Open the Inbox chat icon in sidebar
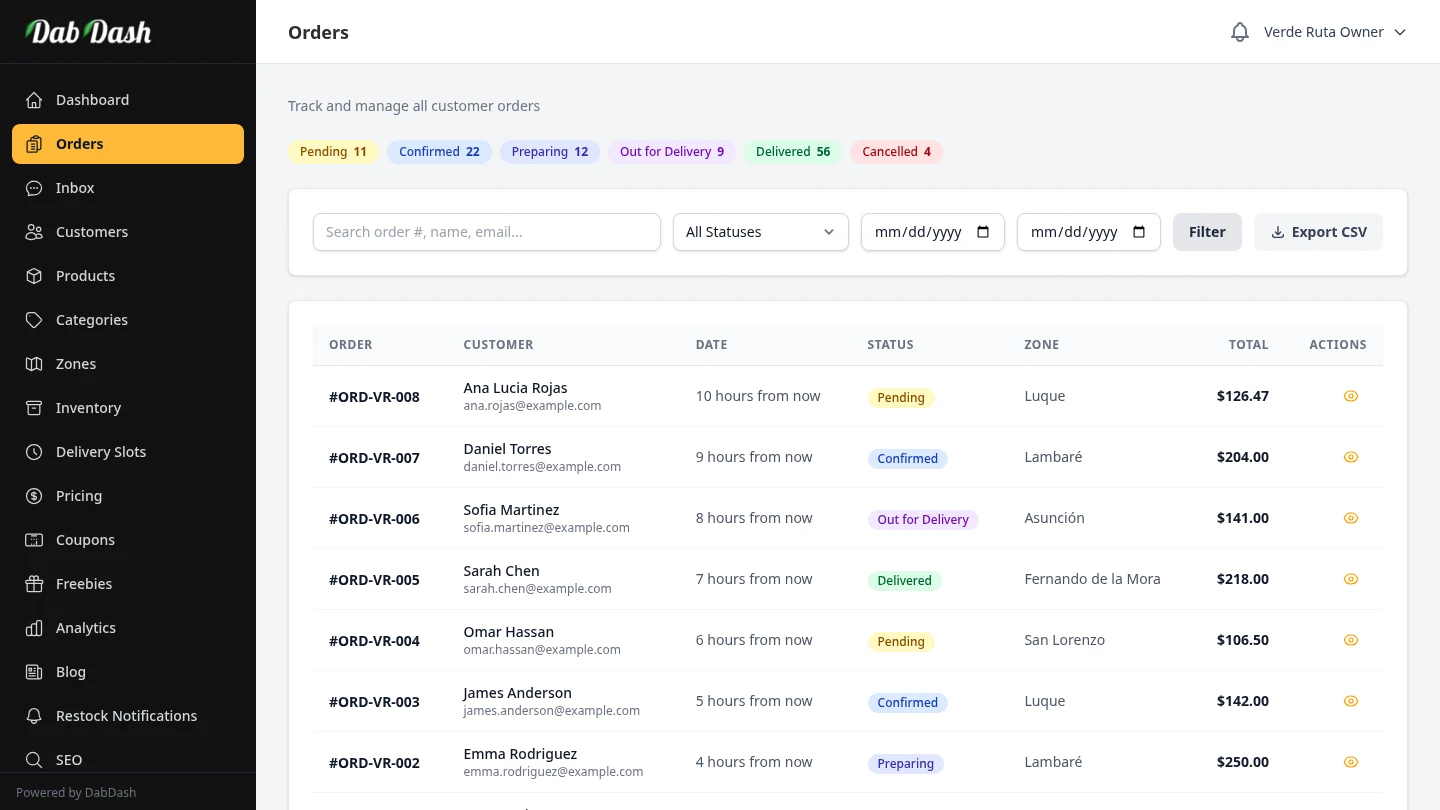This screenshot has width=1440, height=810. point(34,188)
